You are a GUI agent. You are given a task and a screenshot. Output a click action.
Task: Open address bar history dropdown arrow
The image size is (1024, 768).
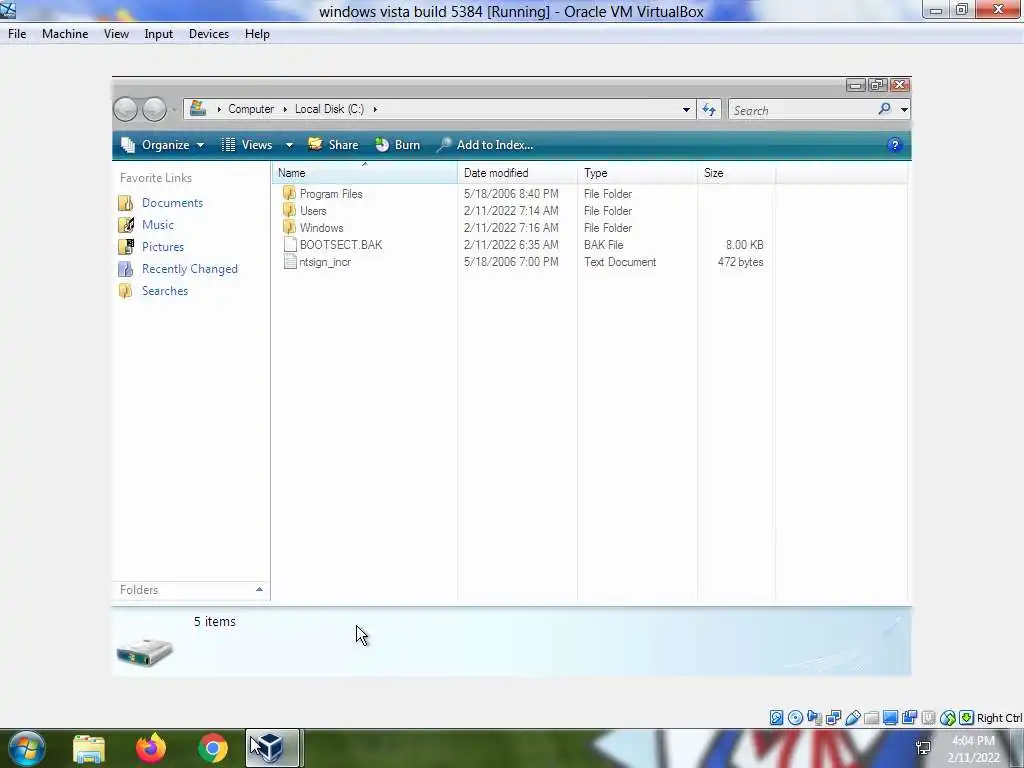click(x=686, y=110)
